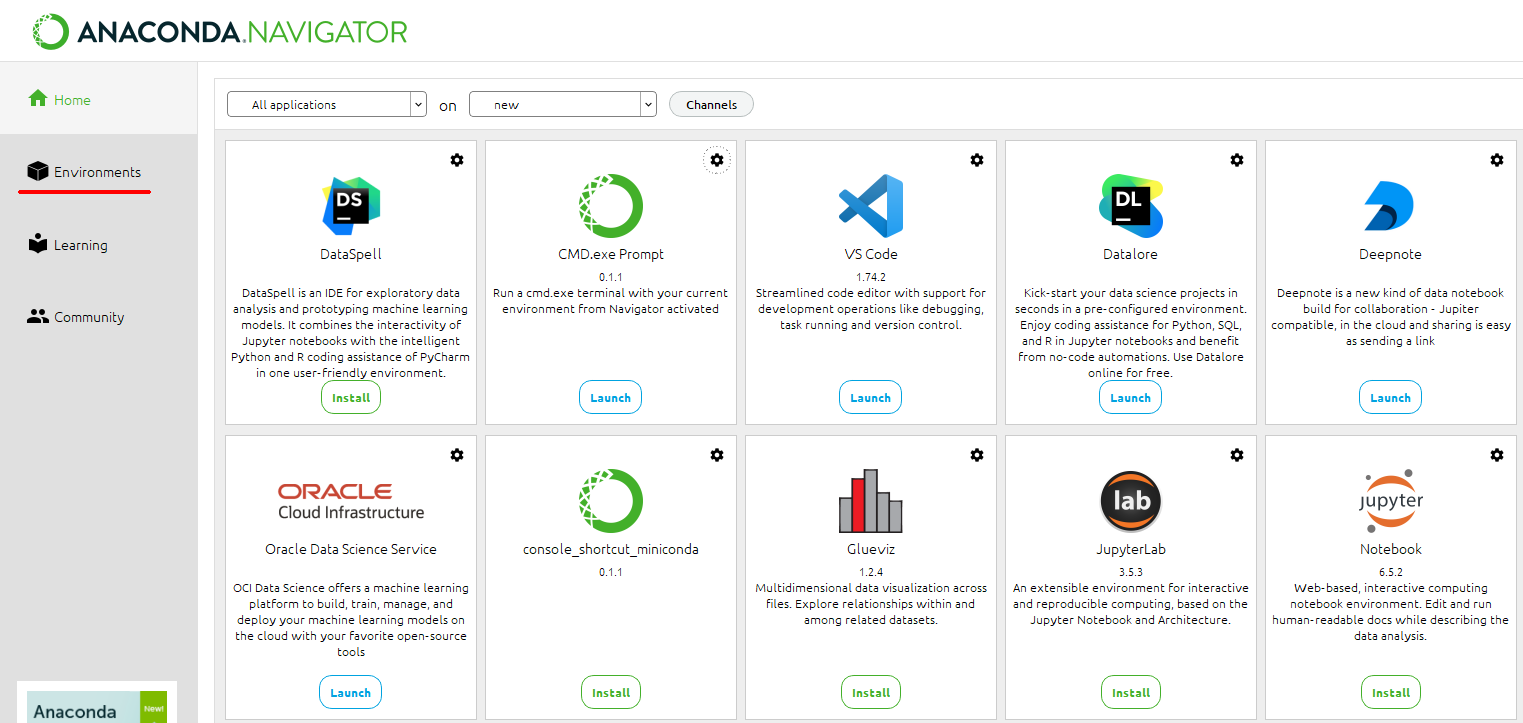Image resolution: width=1523 pixels, height=723 pixels.
Task: Click the Oracle Data Science Service title
Action: tap(351, 549)
